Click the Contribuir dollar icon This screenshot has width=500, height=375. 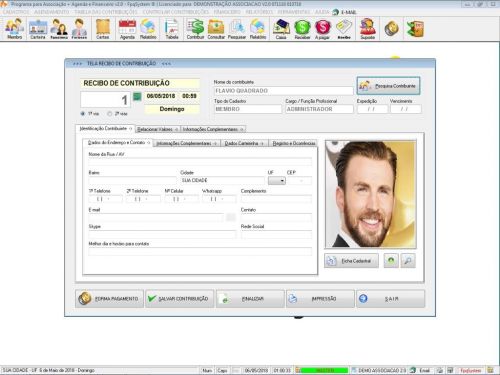coord(195,29)
